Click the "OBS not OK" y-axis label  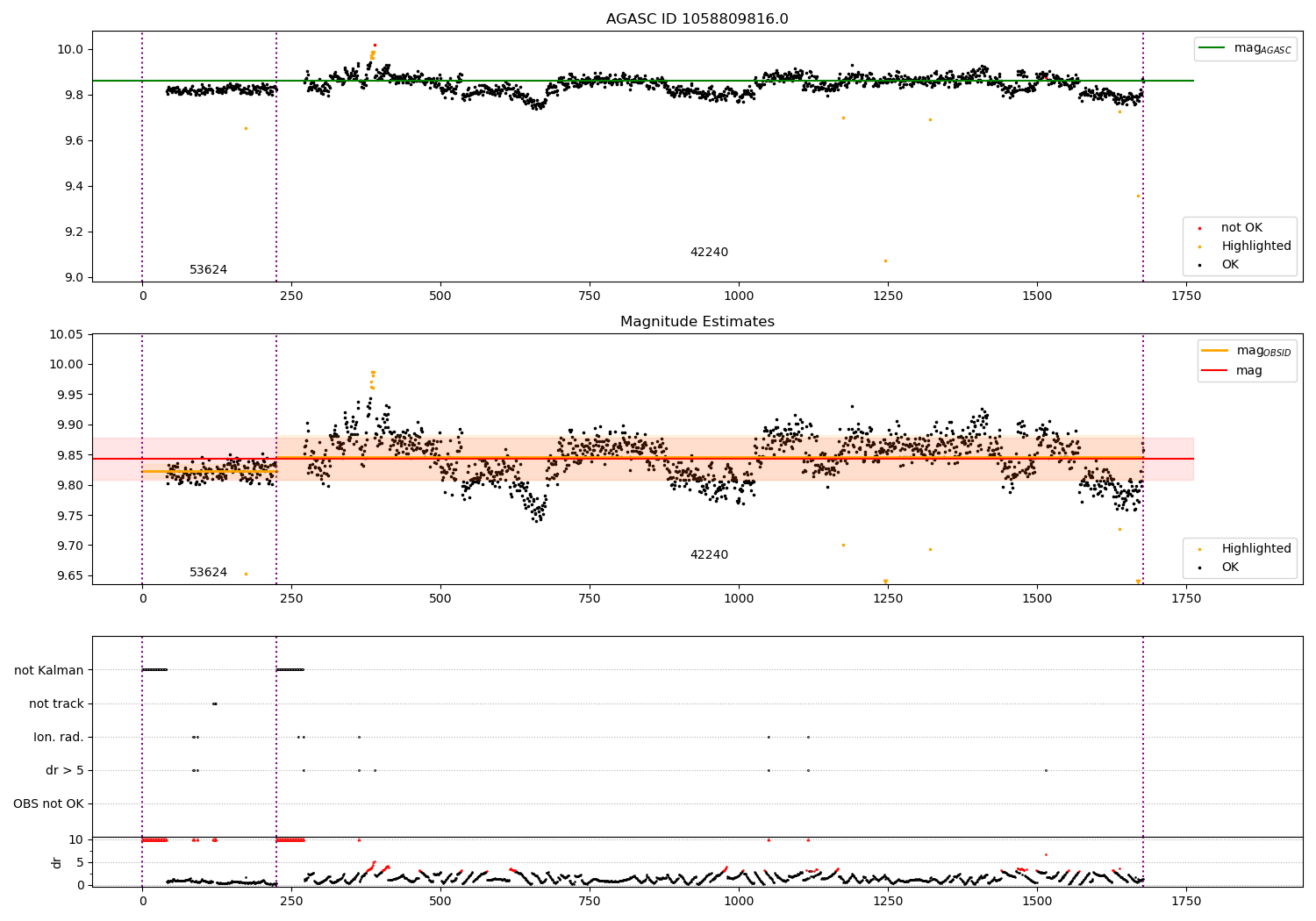[x=48, y=803]
